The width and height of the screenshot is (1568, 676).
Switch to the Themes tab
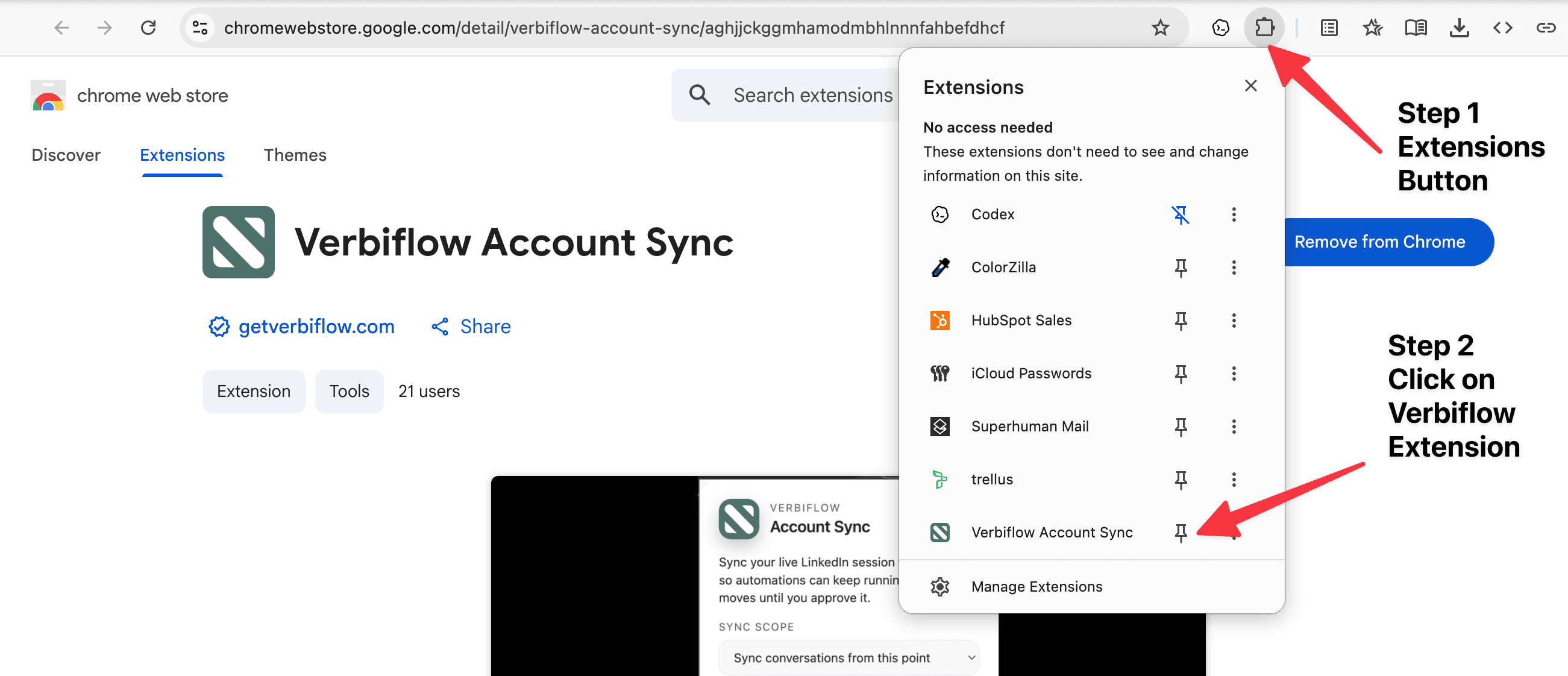pyautogui.click(x=295, y=155)
